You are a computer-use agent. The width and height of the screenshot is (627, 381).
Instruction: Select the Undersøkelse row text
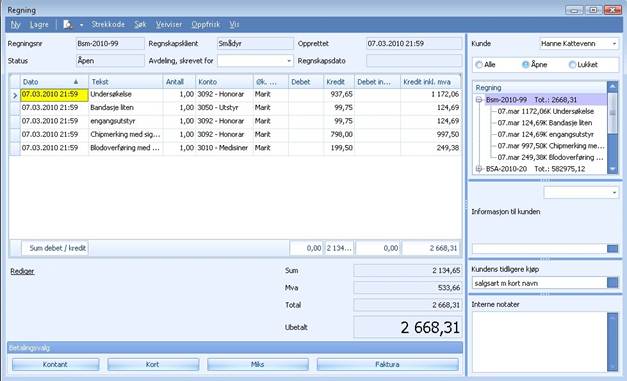(111, 94)
